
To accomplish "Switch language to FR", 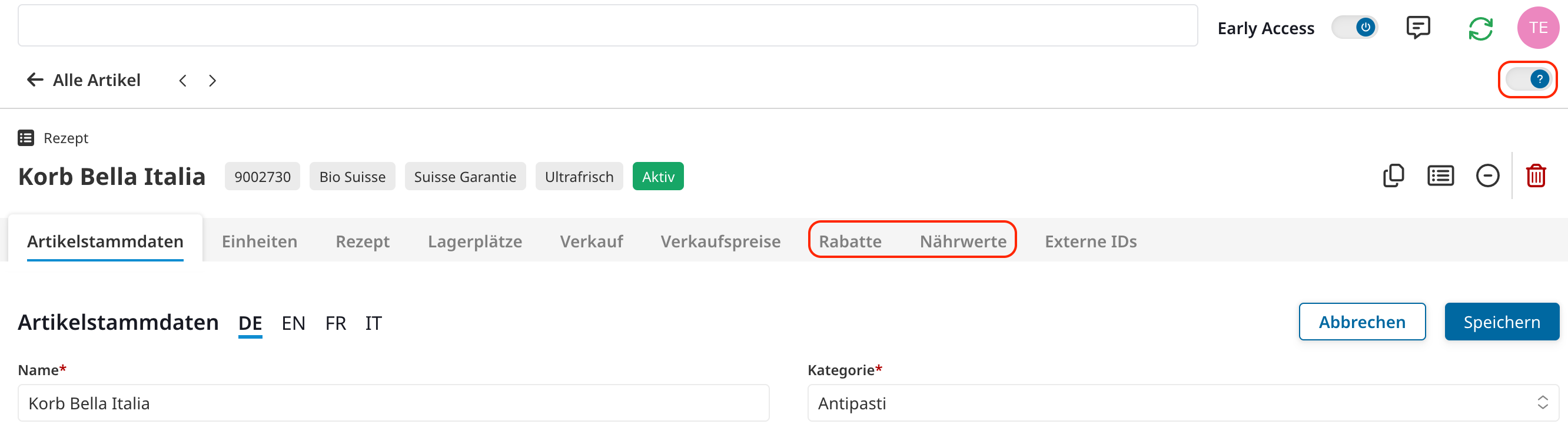I will click(335, 323).
